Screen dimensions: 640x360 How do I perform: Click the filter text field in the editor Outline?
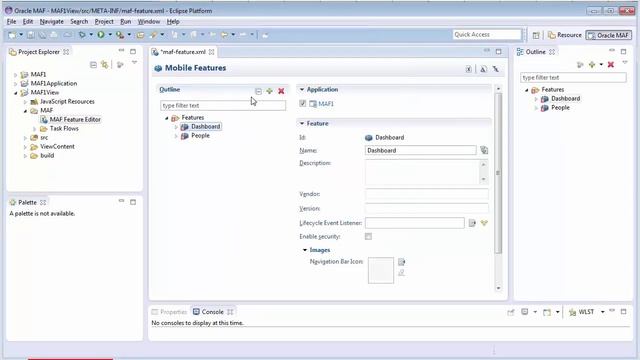[223, 106]
